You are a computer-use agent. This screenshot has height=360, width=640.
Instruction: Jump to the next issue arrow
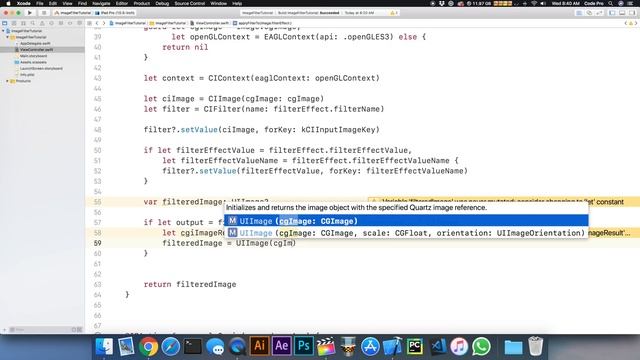(x=636, y=23)
